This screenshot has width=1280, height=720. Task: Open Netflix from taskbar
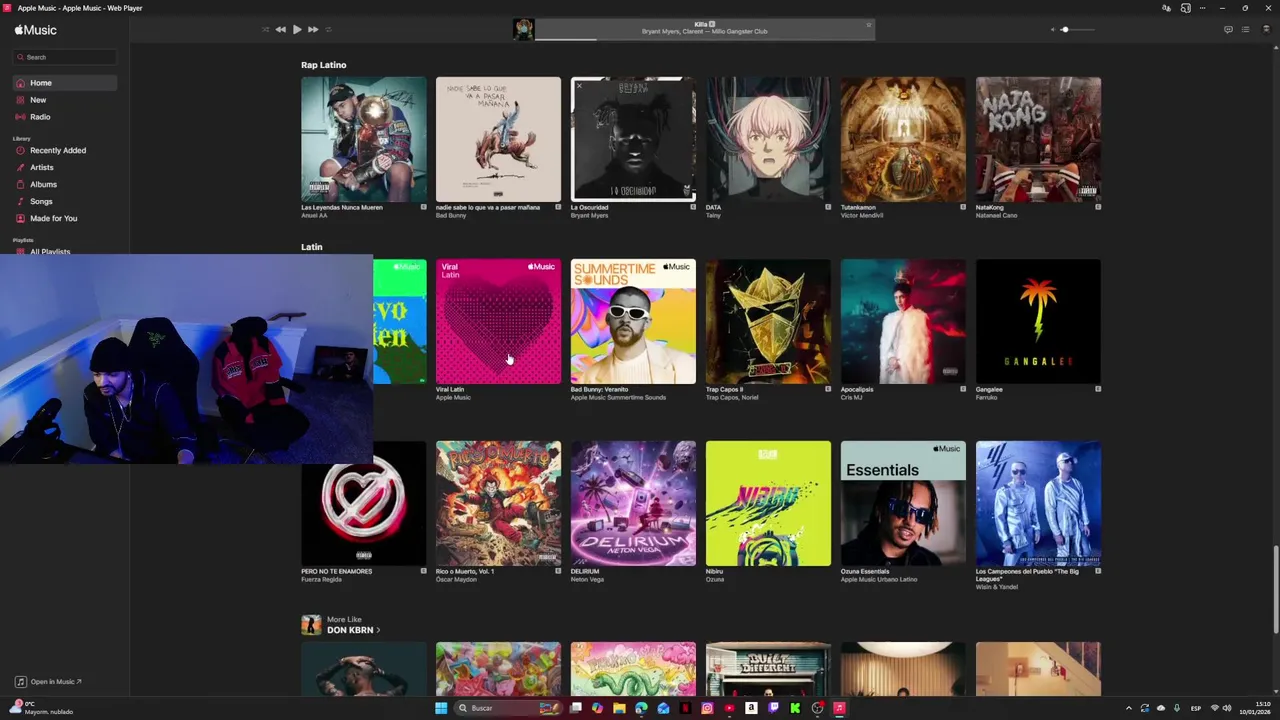685,708
